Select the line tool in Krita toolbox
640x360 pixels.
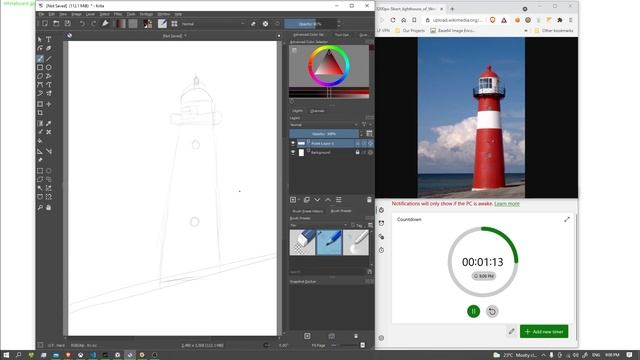(49, 59)
